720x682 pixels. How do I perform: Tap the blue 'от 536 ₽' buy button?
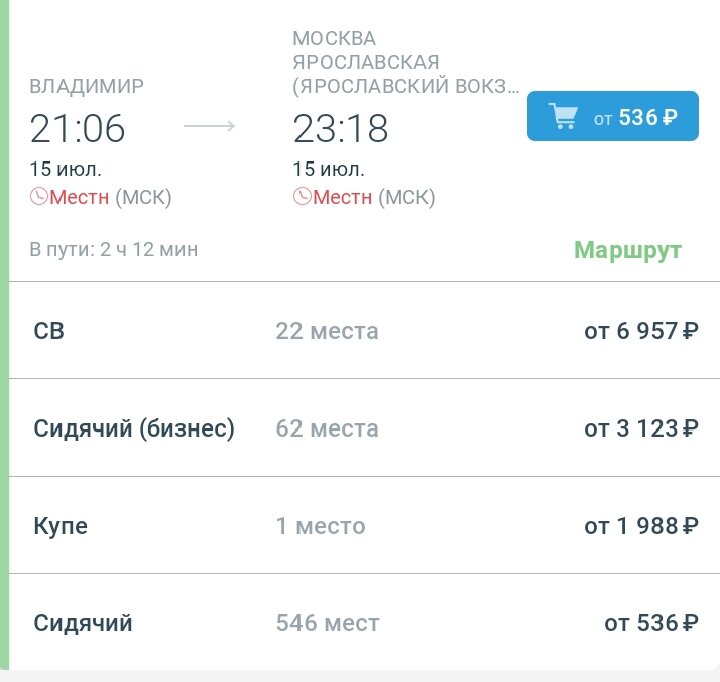point(613,116)
